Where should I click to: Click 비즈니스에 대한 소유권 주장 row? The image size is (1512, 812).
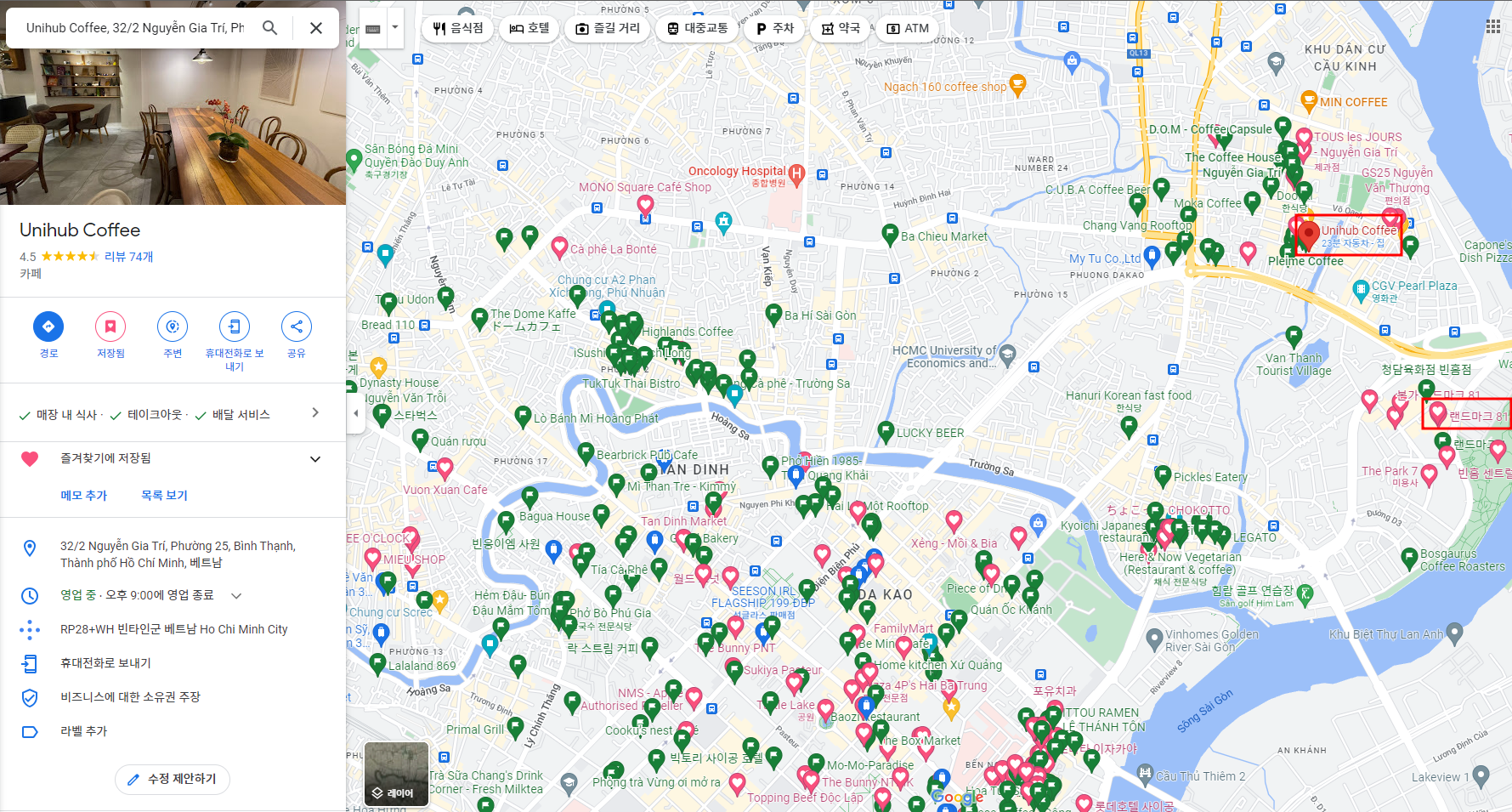pos(173,697)
